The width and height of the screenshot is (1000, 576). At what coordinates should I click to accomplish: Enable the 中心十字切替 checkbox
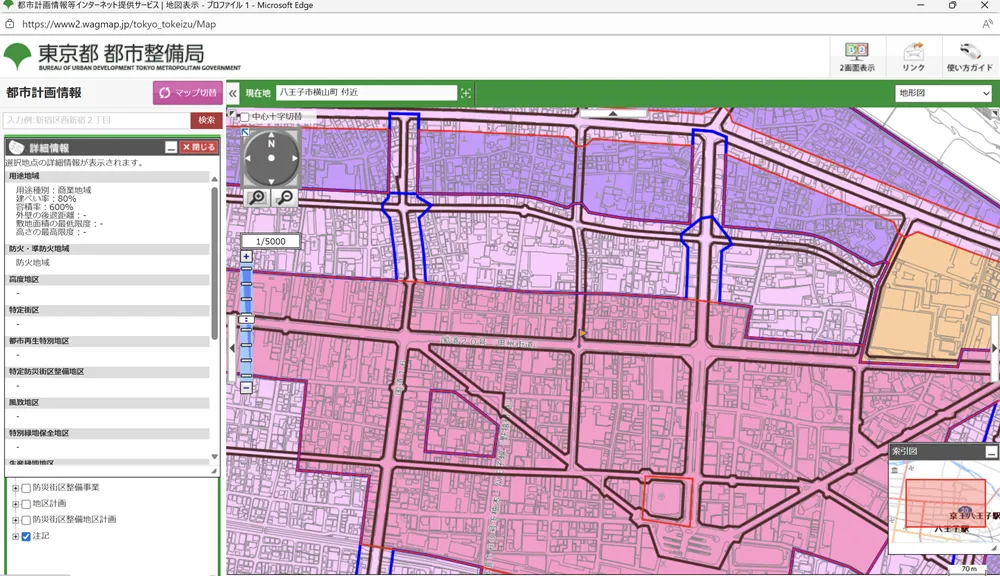(x=244, y=117)
